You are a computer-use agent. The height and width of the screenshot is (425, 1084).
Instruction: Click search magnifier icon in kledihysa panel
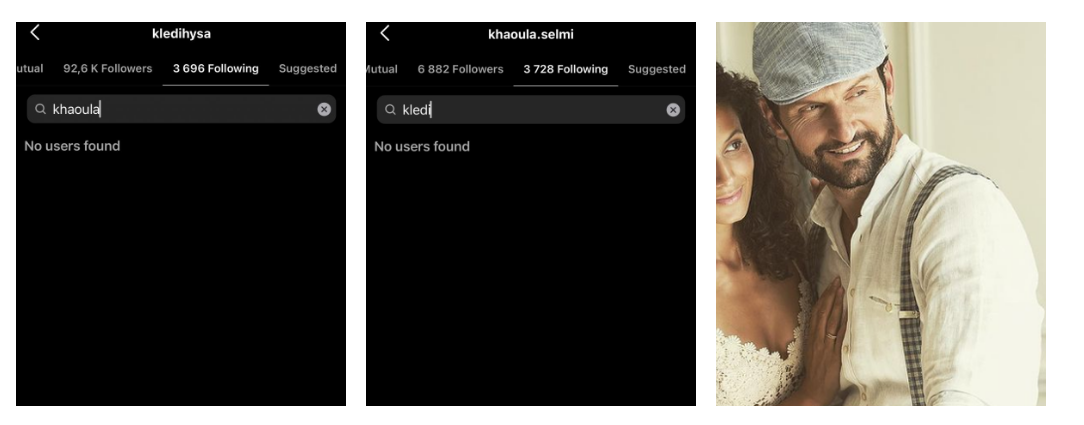(41, 109)
